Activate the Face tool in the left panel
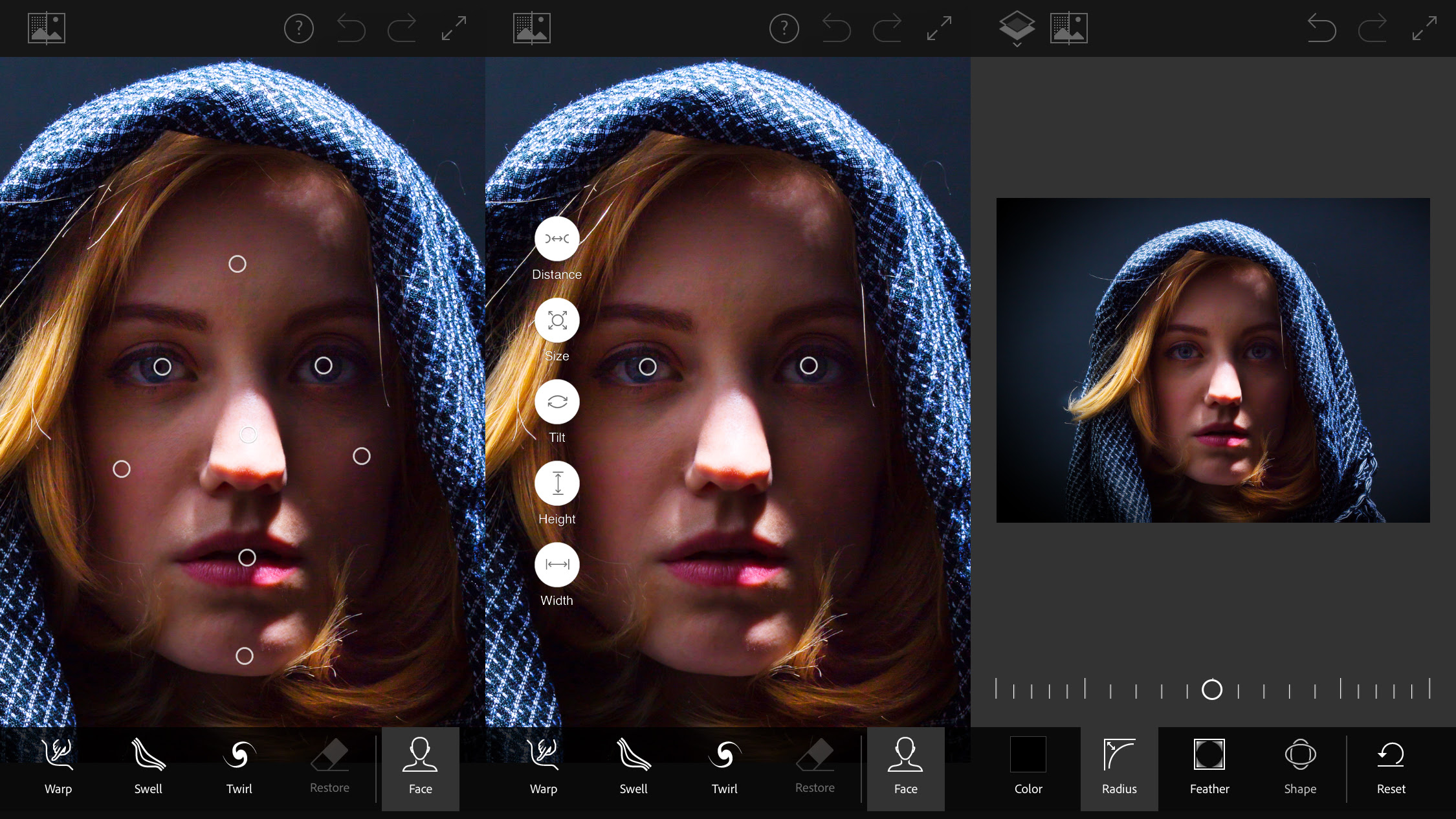 (x=421, y=769)
